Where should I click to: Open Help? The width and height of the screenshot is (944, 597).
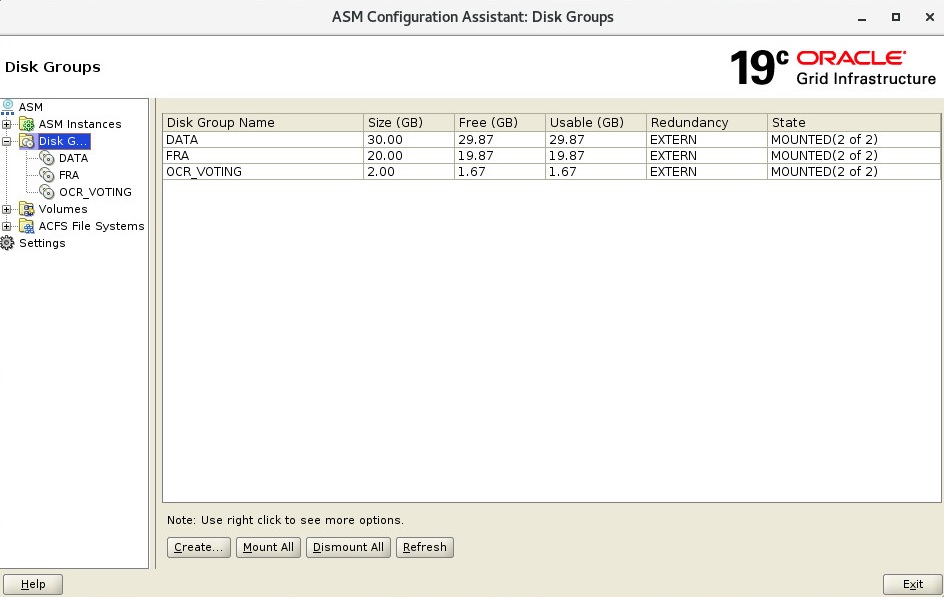(x=33, y=584)
